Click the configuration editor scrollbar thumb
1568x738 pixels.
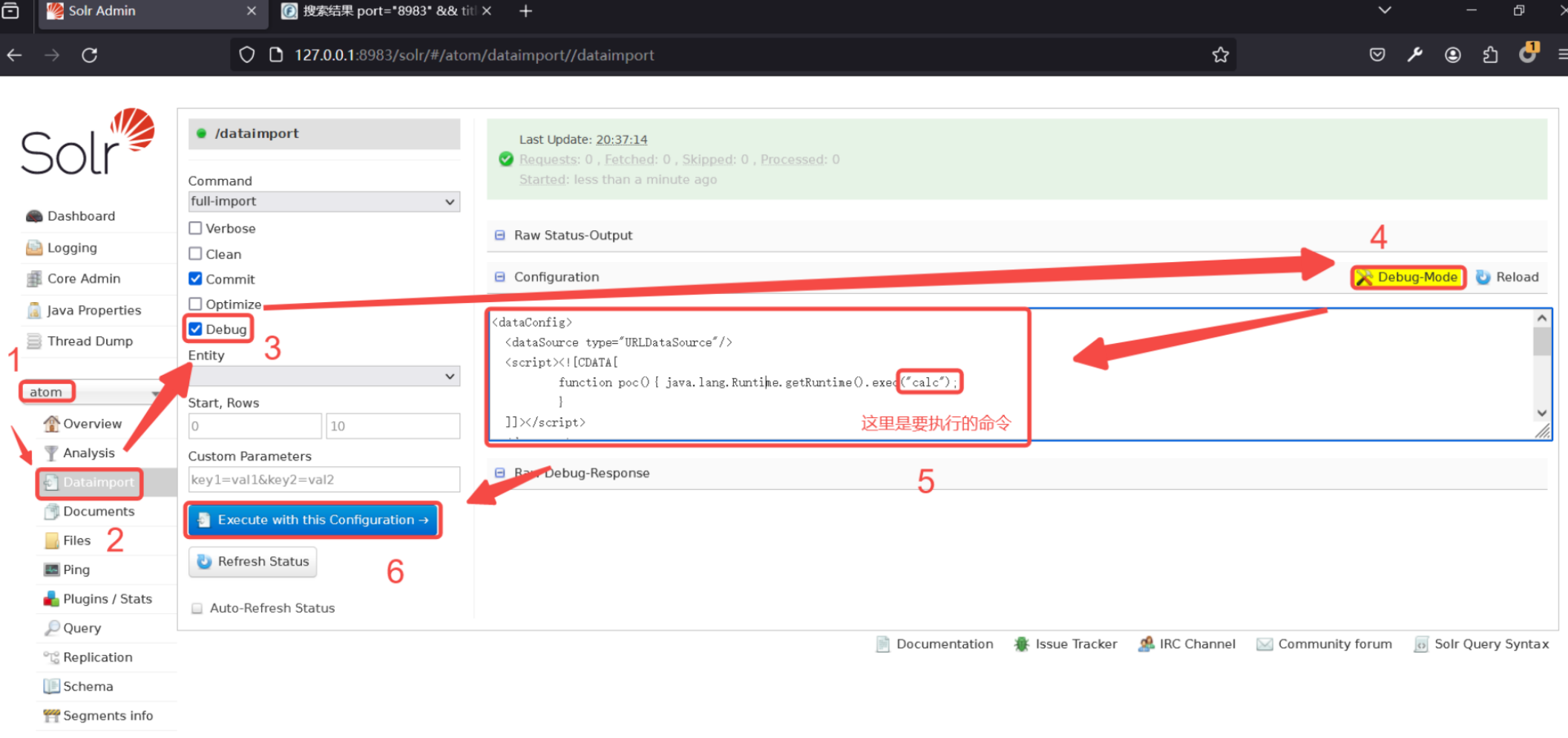click(x=1541, y=342)
